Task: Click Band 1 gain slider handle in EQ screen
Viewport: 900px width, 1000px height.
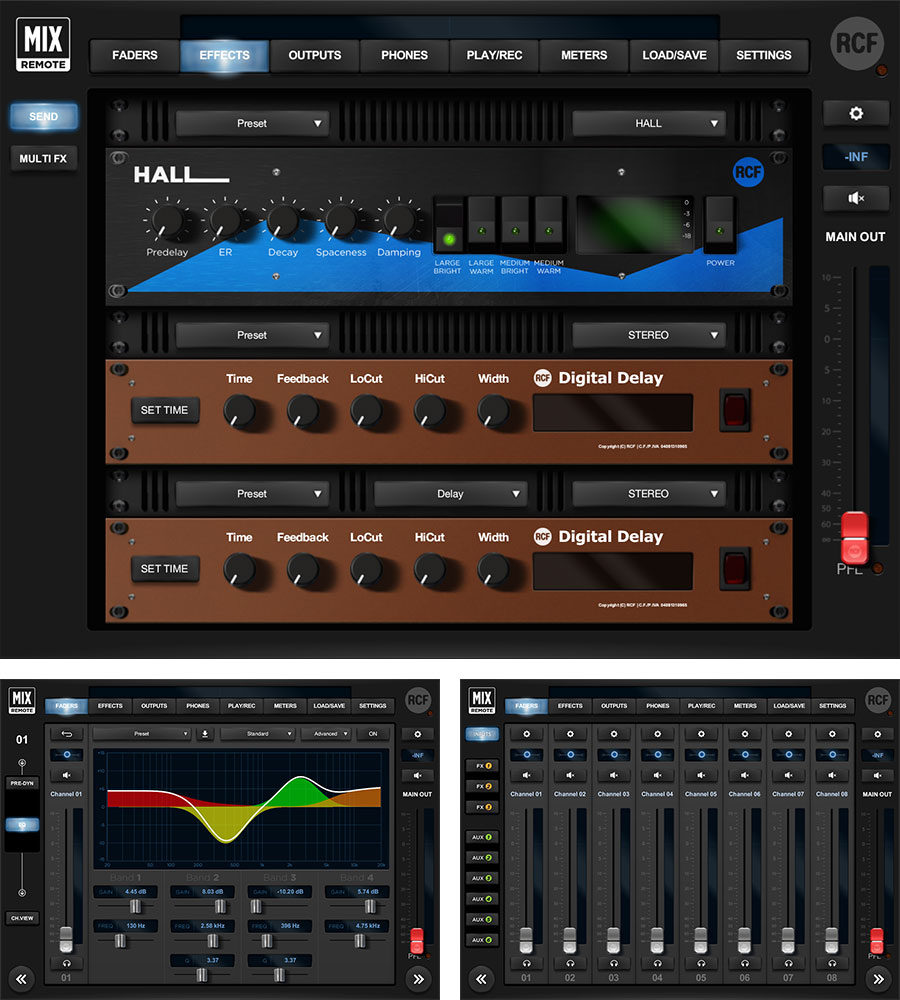Action: coord(135,906)
